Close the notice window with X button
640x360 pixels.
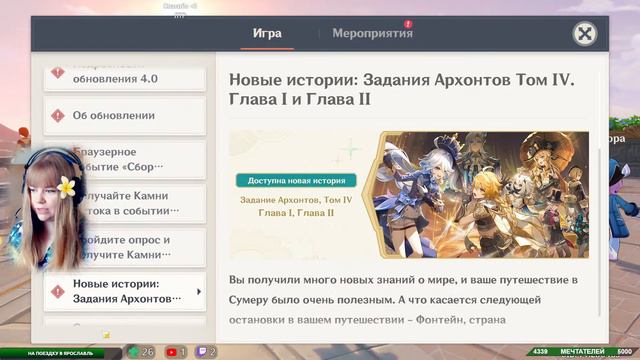click(584, 34)
